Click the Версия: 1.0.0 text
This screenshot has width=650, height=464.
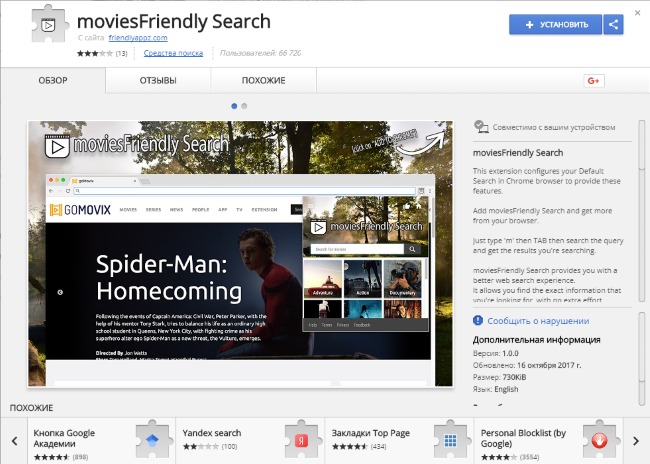(495, 353)
